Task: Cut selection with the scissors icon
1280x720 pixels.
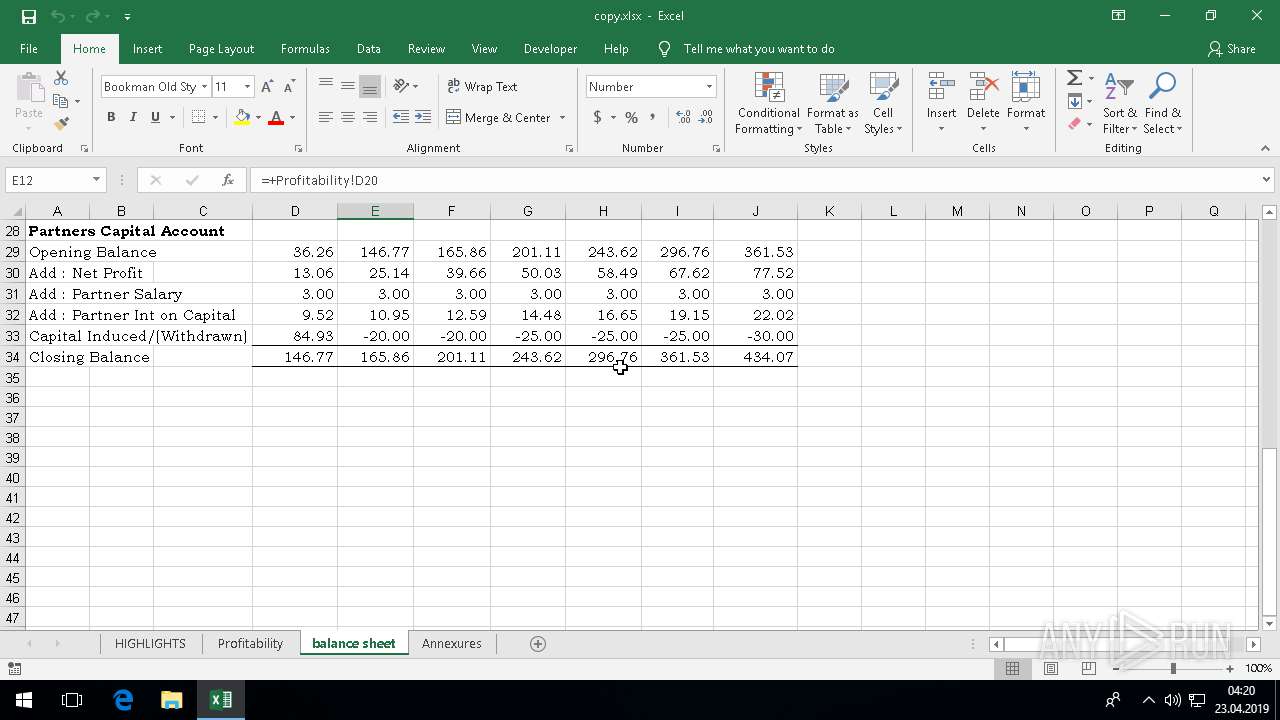Action: [x=61, y=78]
